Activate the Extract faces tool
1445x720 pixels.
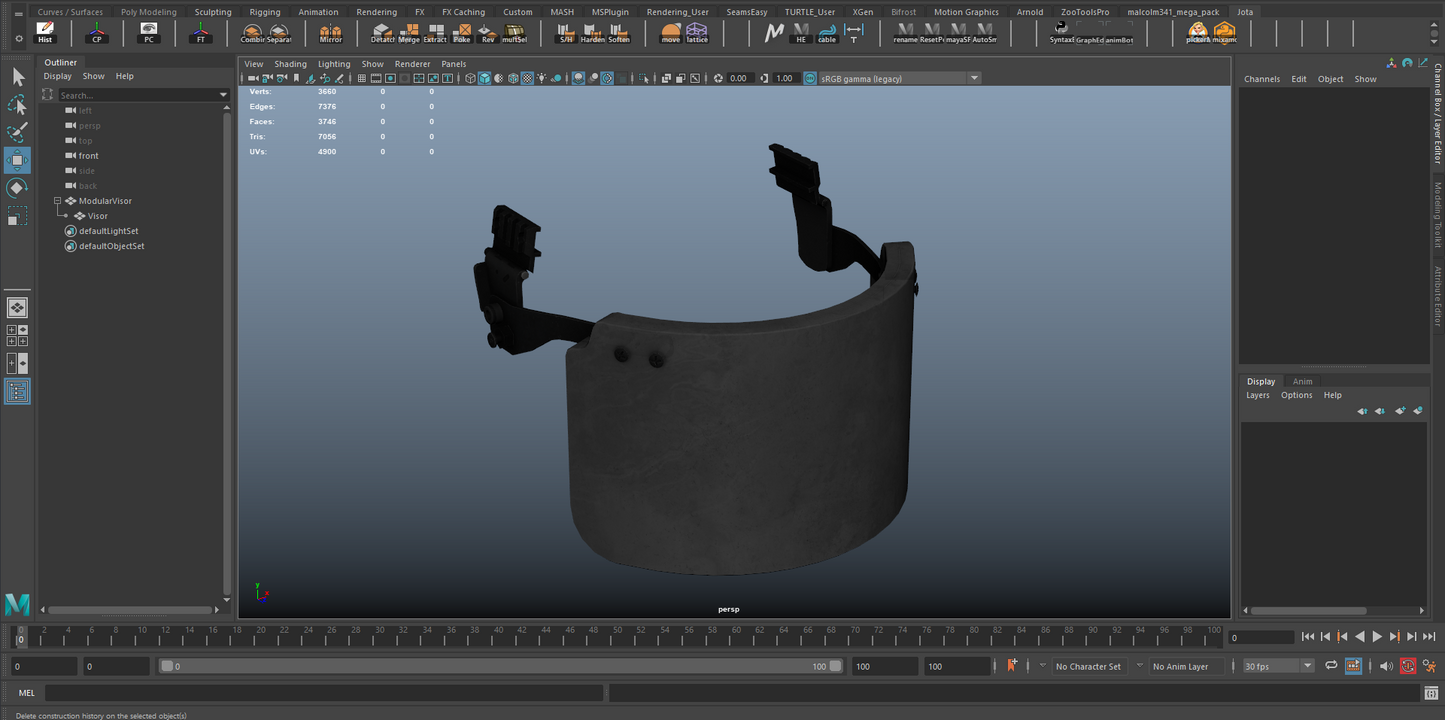click(434, 33)
